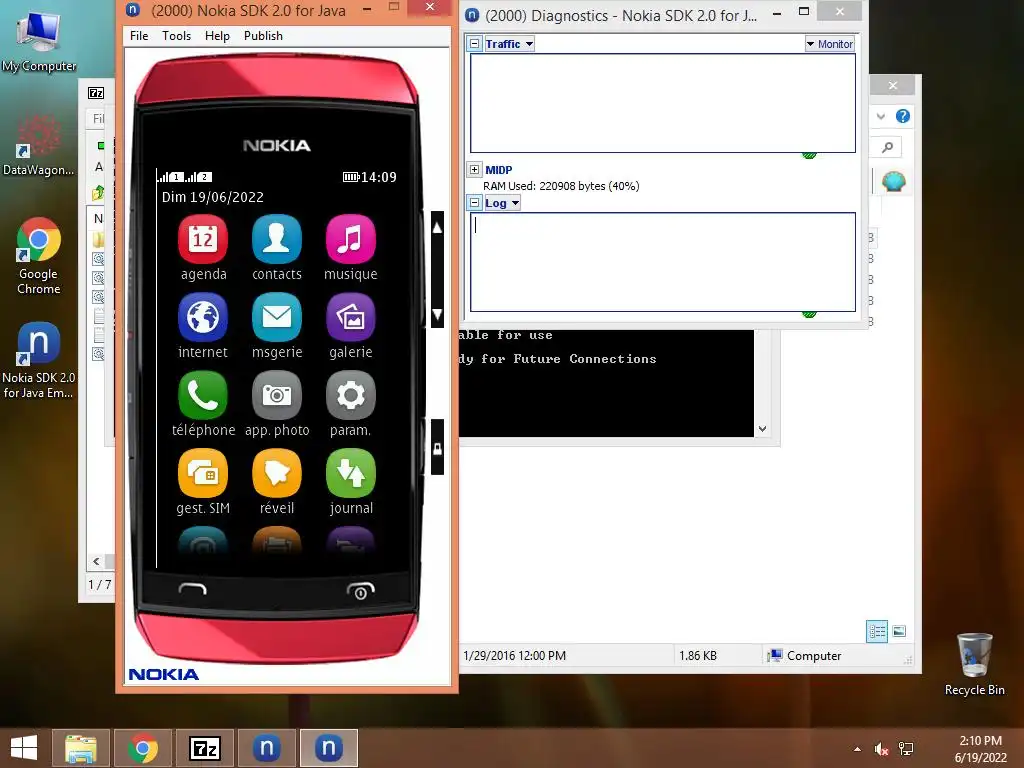
Task: Open the gest. SIM icon
Action: 202,473
